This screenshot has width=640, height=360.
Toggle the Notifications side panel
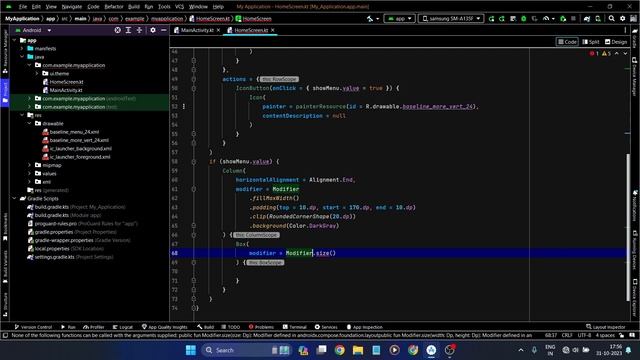(x=635, y=205)
